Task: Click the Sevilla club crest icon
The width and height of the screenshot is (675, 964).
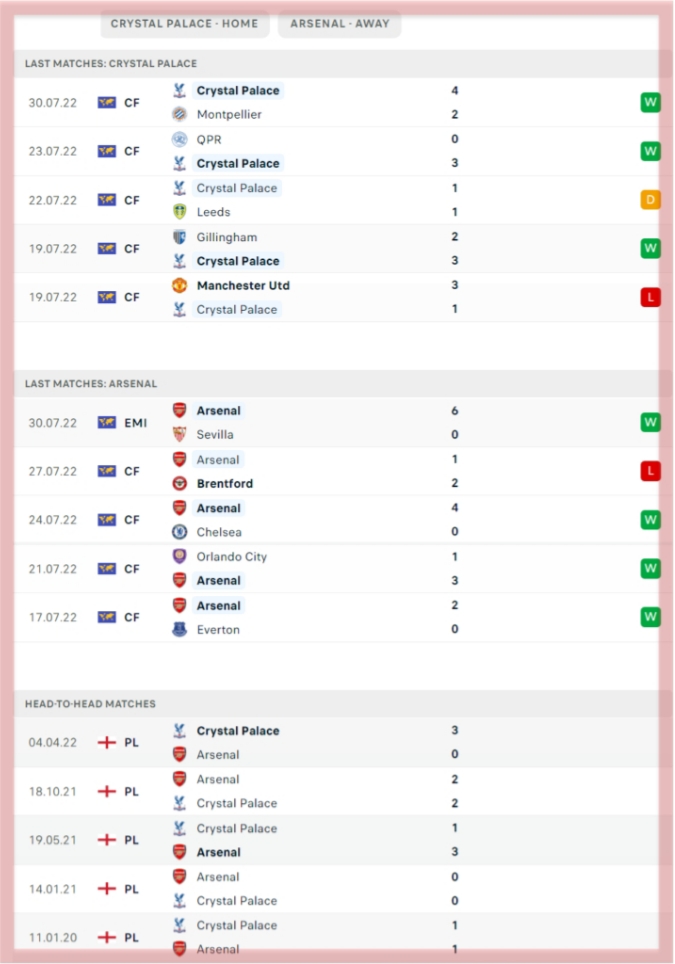Action: (180, 435)
